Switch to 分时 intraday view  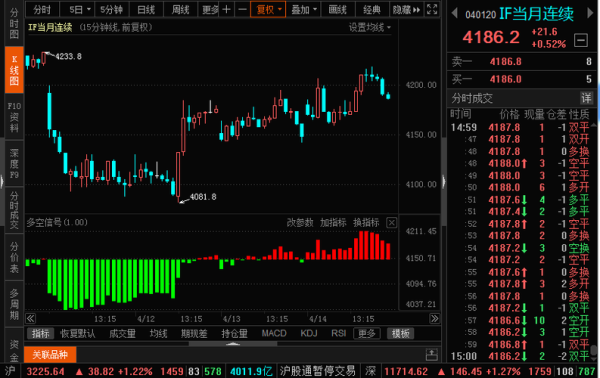coord(42,10)
